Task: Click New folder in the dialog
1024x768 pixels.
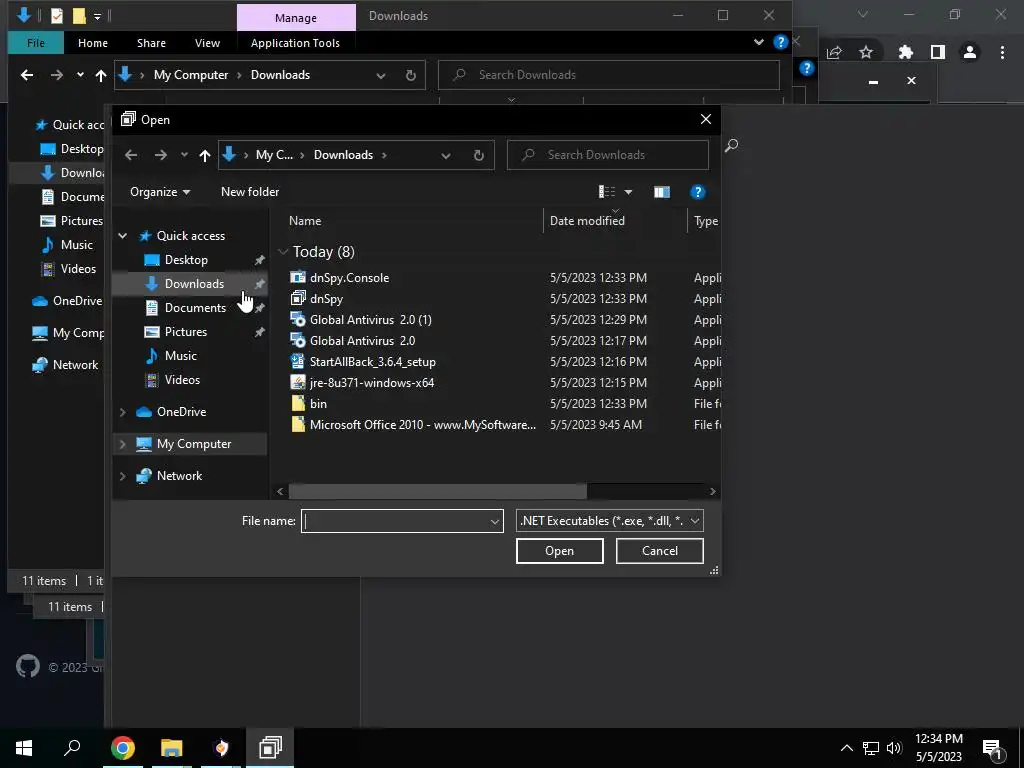Action: coord(250,192)
